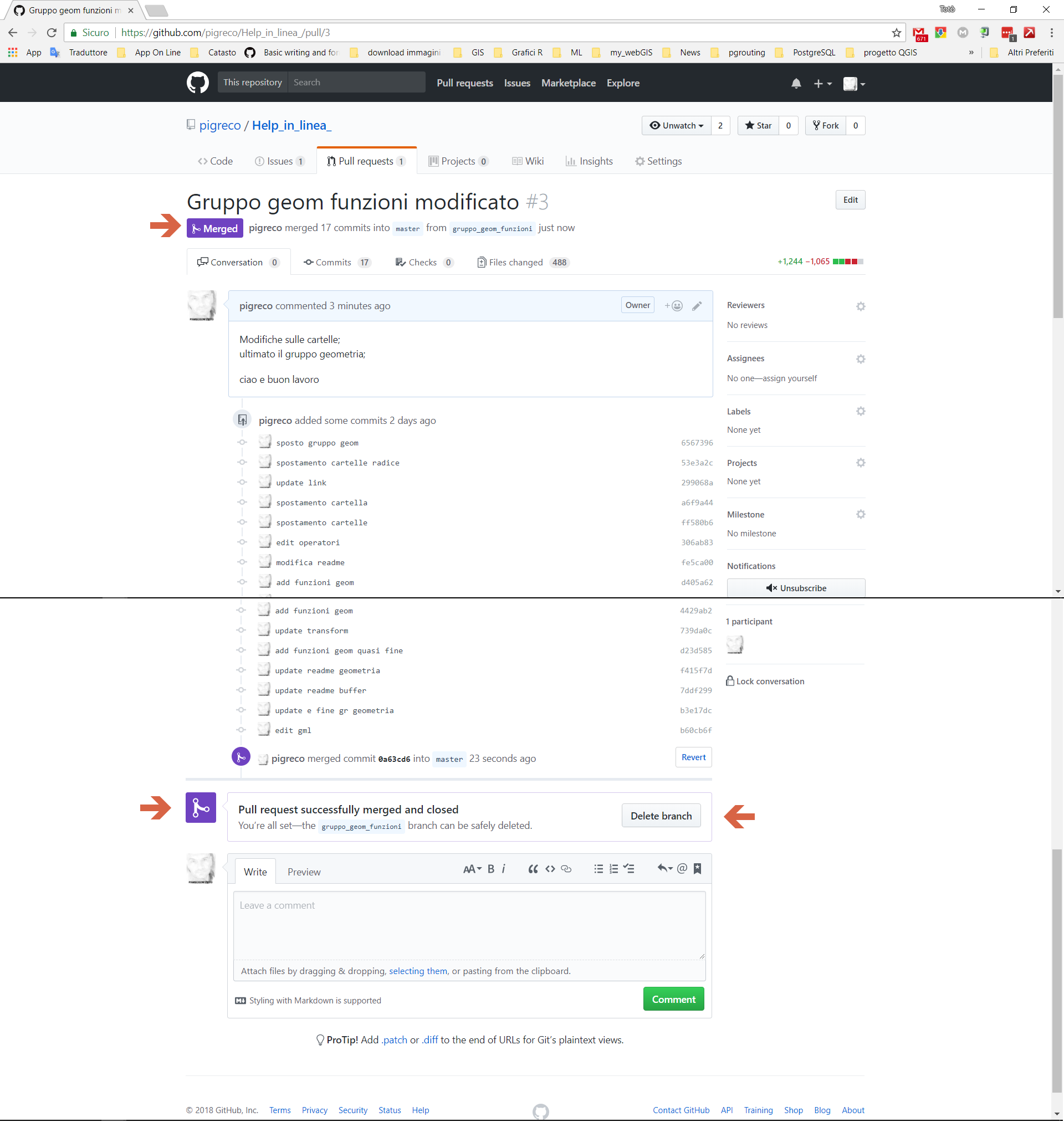Click the insert code icon
Viewport: 1064px width, 1122px height.
[550, 869]
